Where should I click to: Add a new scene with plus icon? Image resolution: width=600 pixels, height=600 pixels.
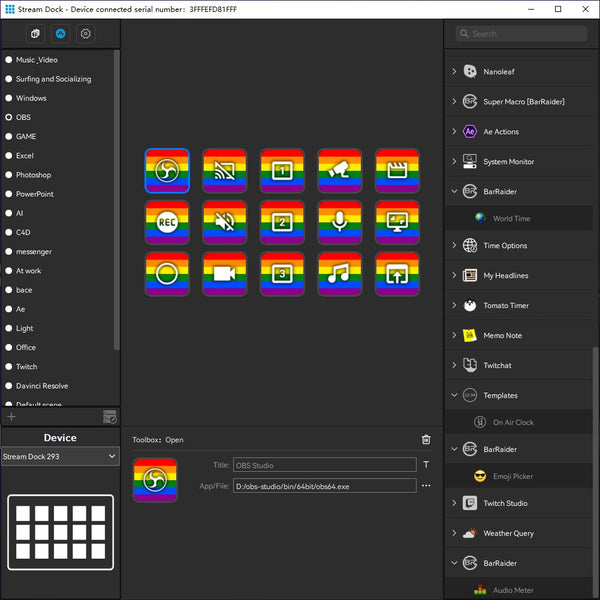pyautogui.click(x=11, y=416)
